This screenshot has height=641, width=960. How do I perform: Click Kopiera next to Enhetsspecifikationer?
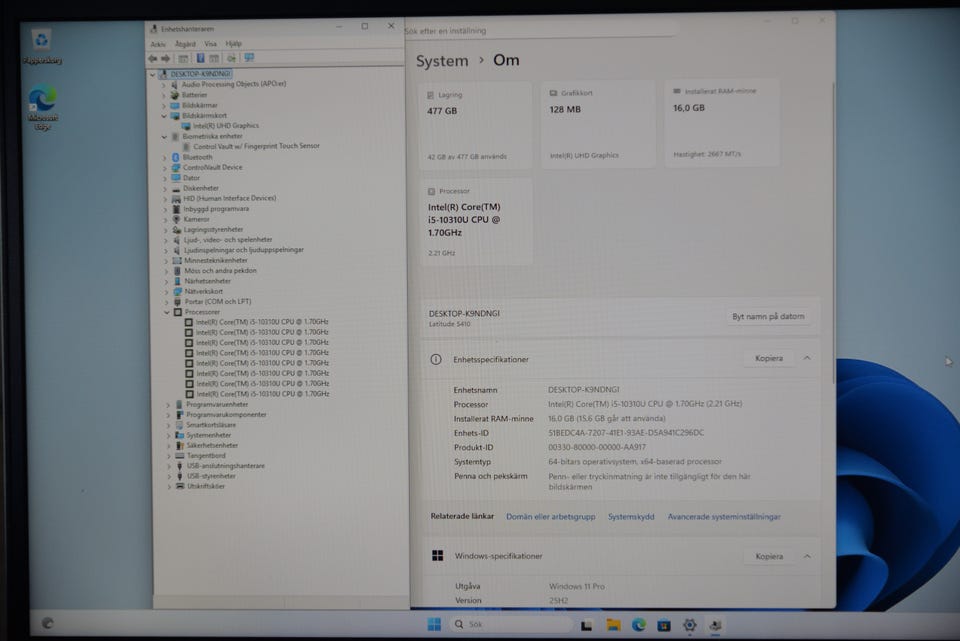pos(768,358)
